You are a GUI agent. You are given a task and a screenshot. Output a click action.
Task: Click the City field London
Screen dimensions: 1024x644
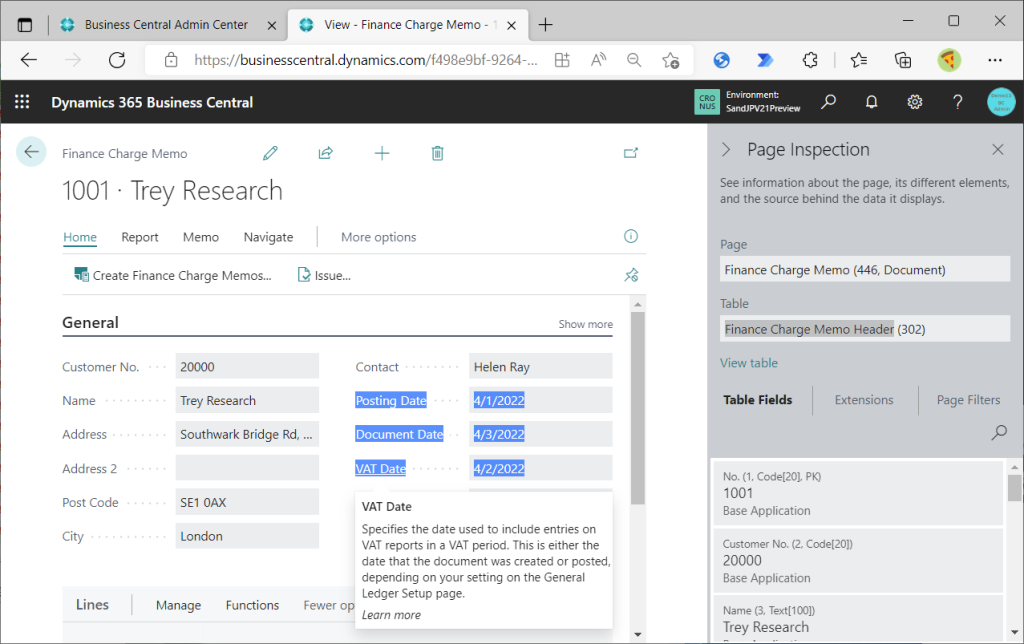click(247, 536)
